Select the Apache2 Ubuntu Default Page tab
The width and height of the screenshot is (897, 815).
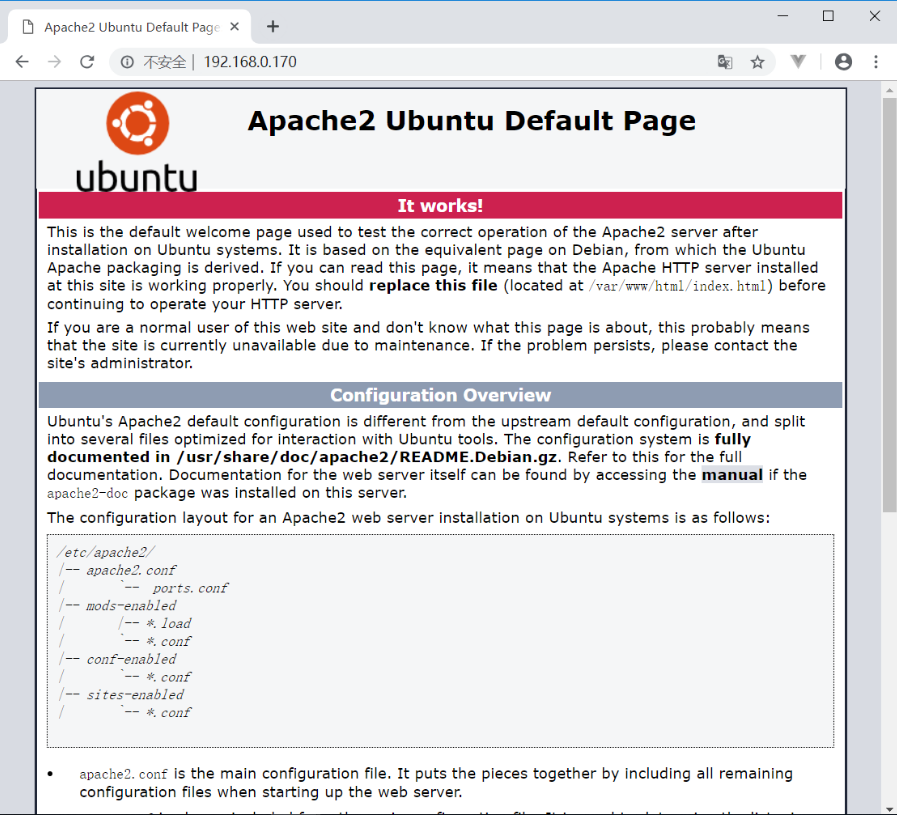click(129, 27)
